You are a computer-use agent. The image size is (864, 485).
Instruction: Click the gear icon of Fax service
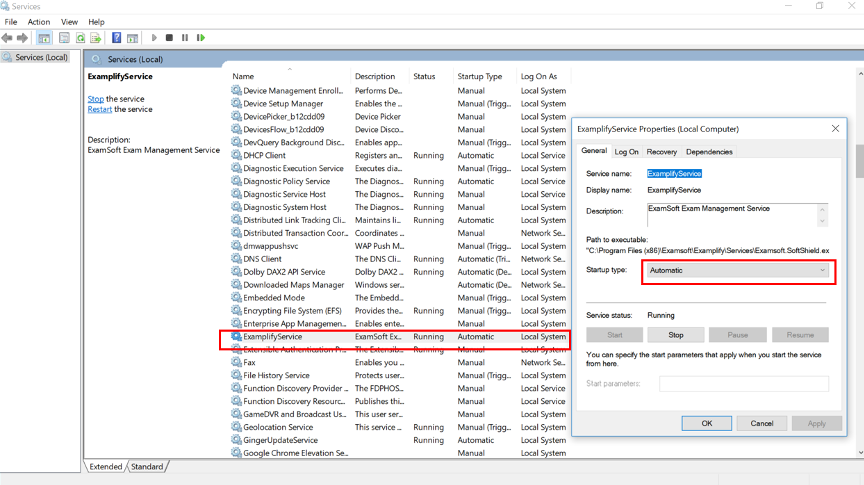coord(236,362)
